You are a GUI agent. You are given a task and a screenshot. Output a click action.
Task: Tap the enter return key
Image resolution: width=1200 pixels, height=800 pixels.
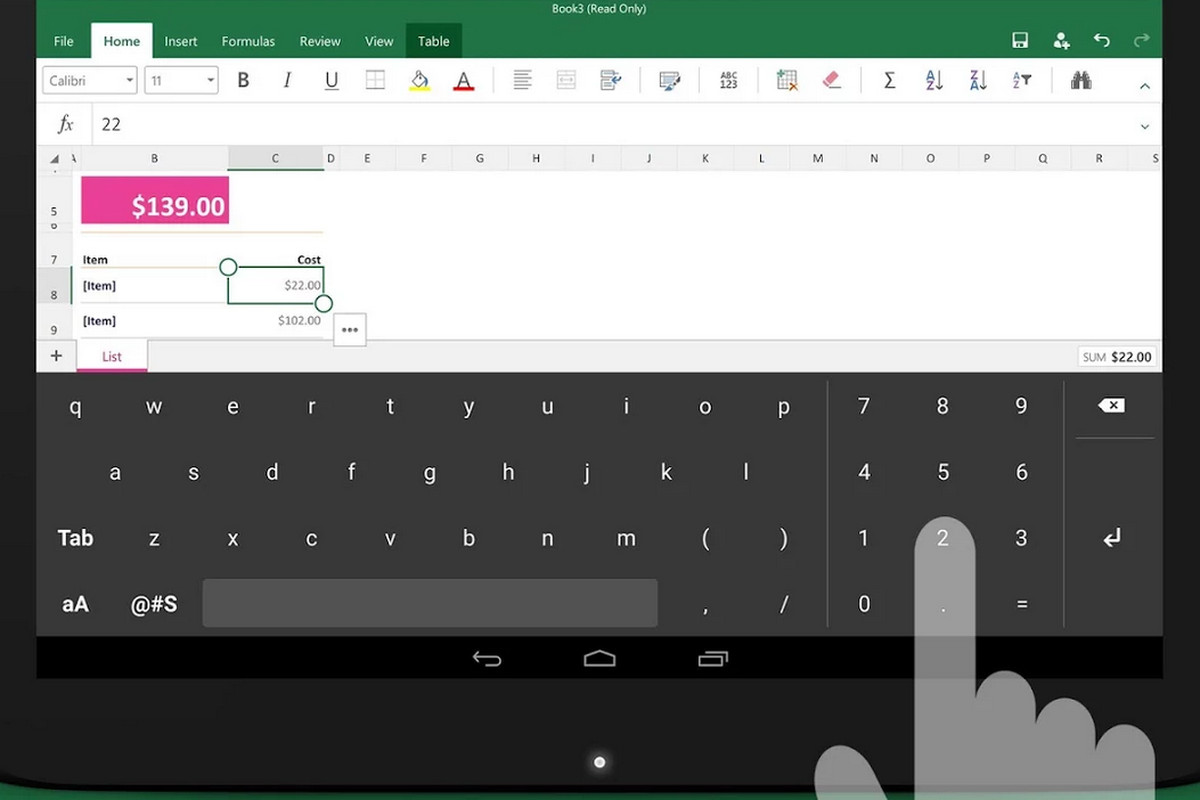[x=1112, y=540]
